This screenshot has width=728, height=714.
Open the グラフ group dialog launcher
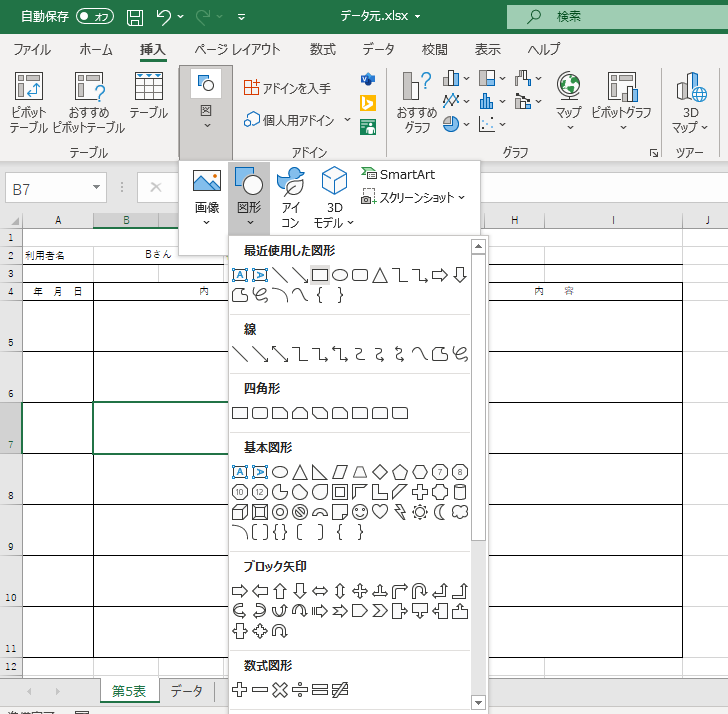tap(654, 153)
